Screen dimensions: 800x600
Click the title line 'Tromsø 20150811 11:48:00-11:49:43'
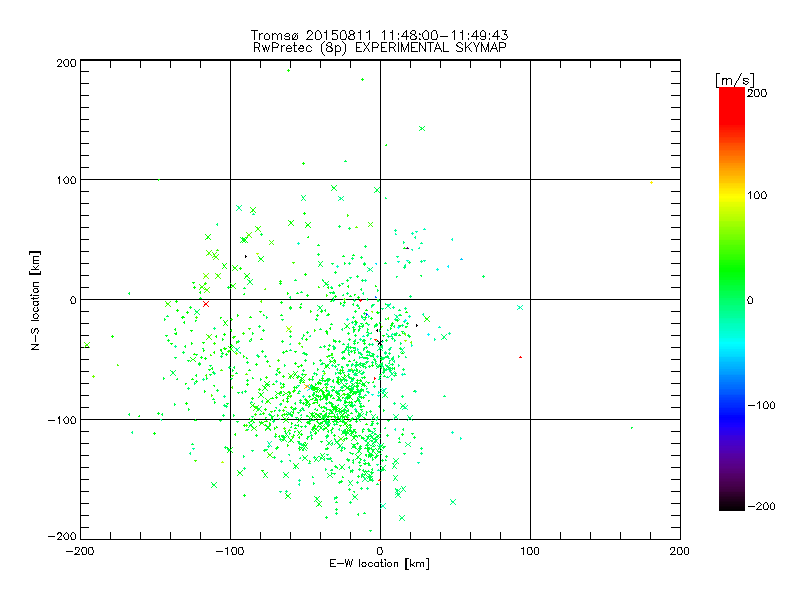pos(379,35)
